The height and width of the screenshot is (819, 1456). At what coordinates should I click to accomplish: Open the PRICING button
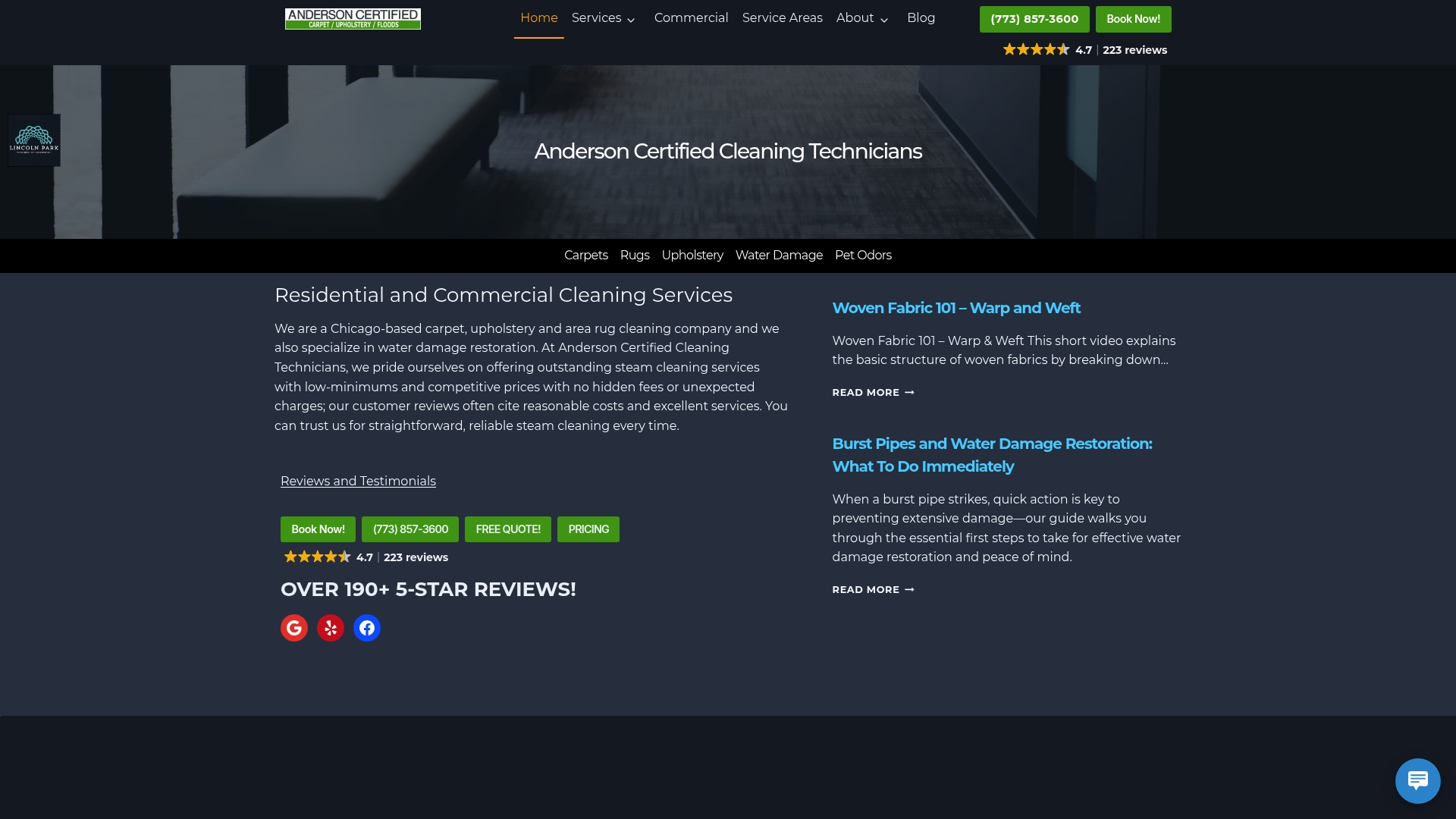click(588, 529)
